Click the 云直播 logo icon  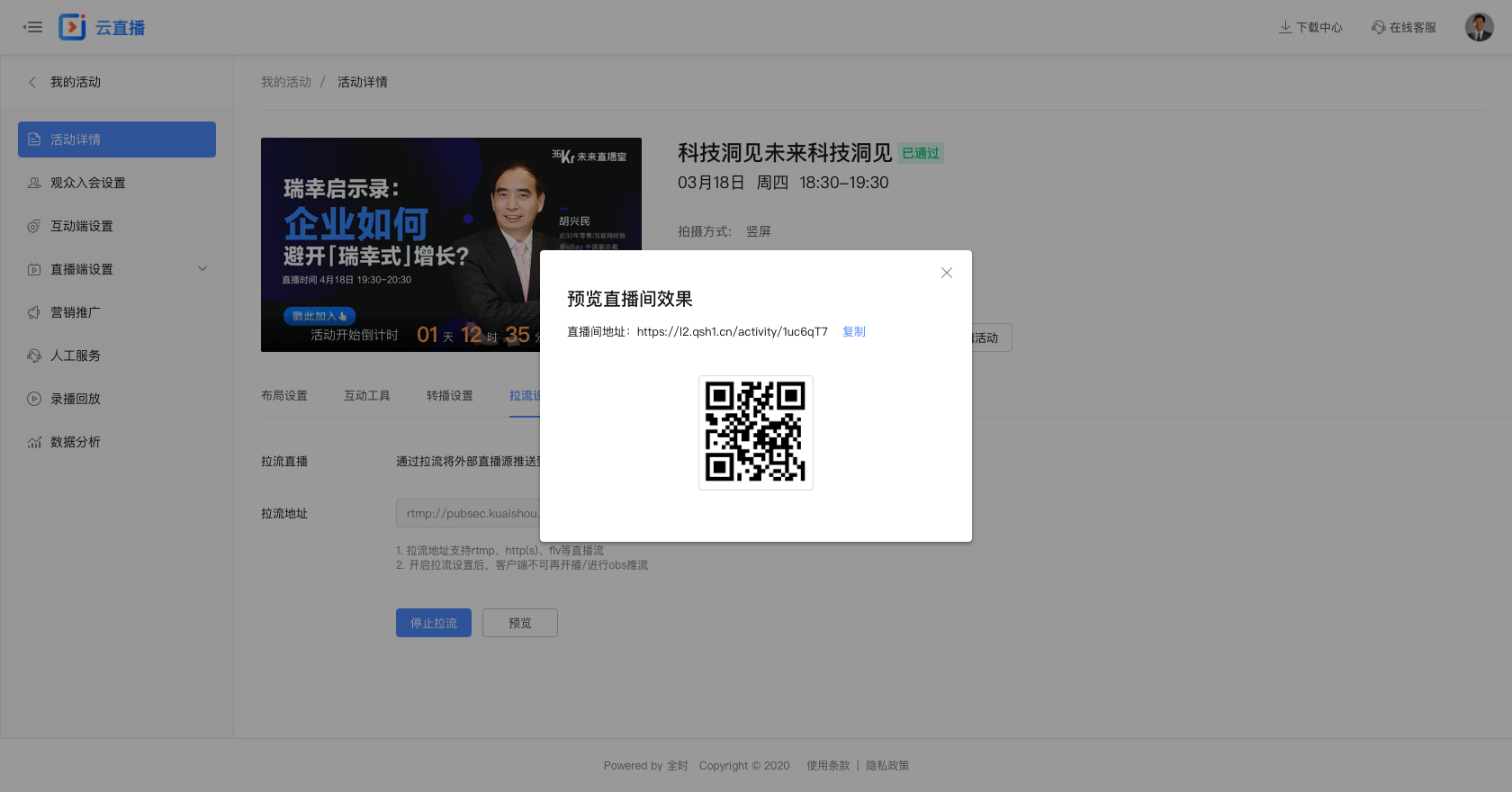(x=72, y=27)
